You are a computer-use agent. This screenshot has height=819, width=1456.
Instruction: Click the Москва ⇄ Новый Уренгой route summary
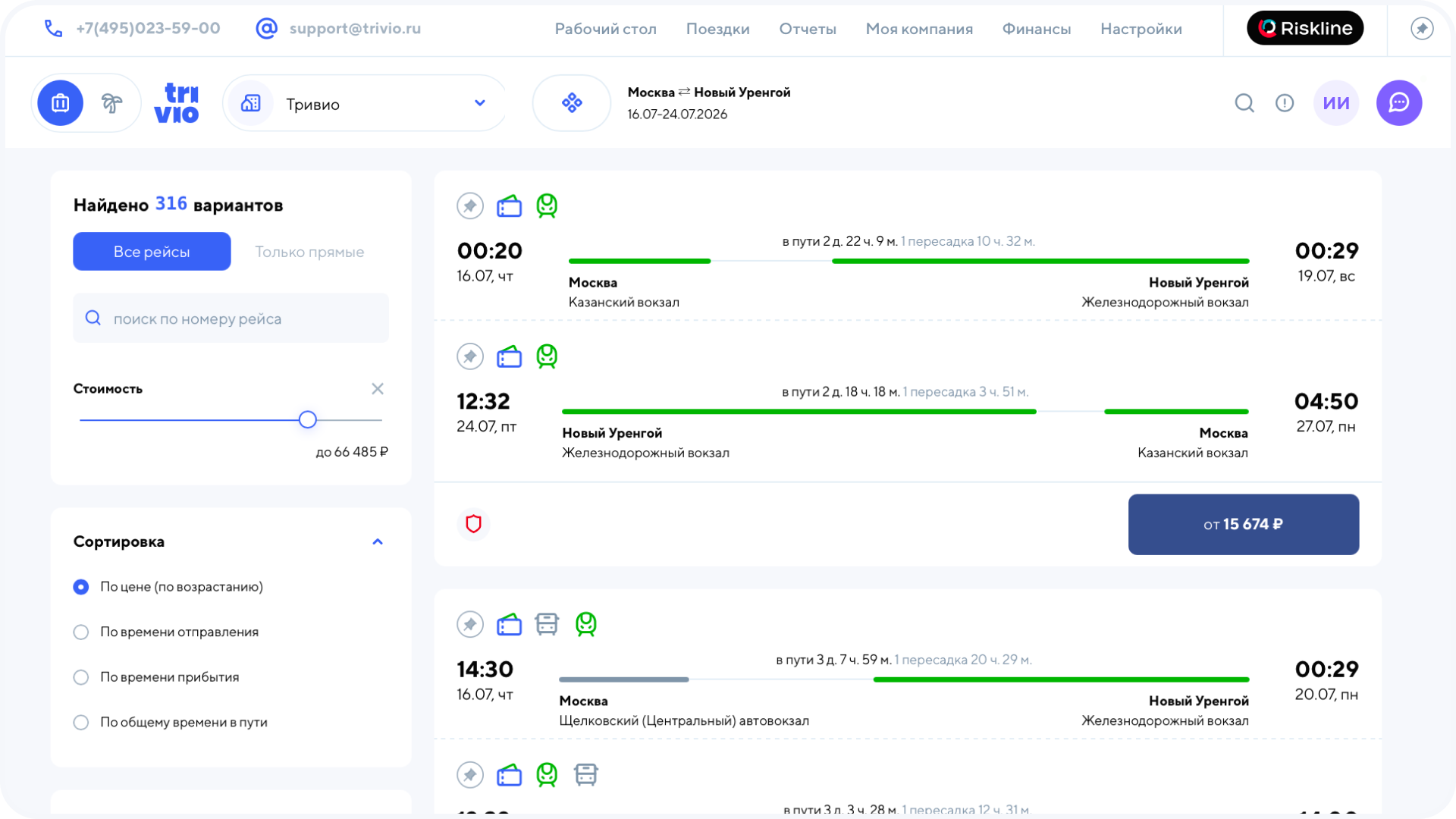coord(709,93)
